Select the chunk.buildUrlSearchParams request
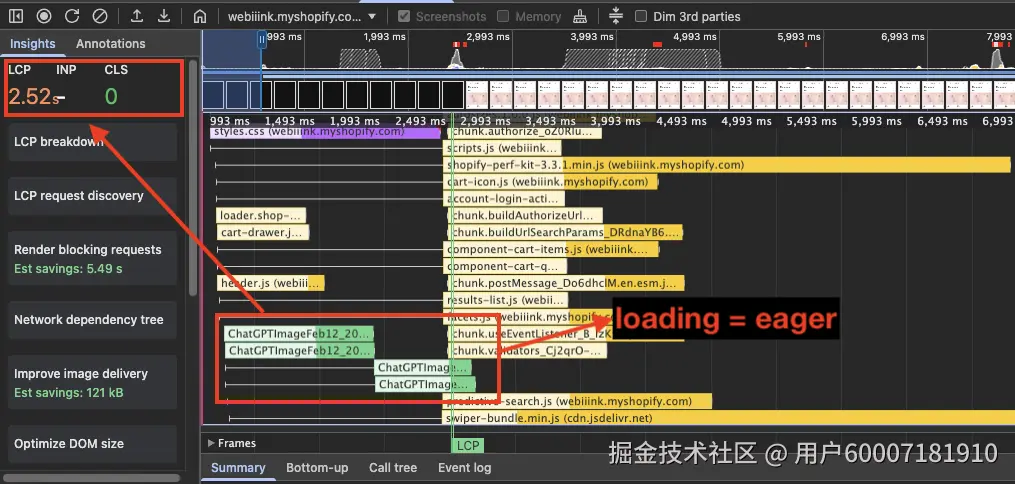Screen dimensions: 1015x484 click(x=564, y=232)
